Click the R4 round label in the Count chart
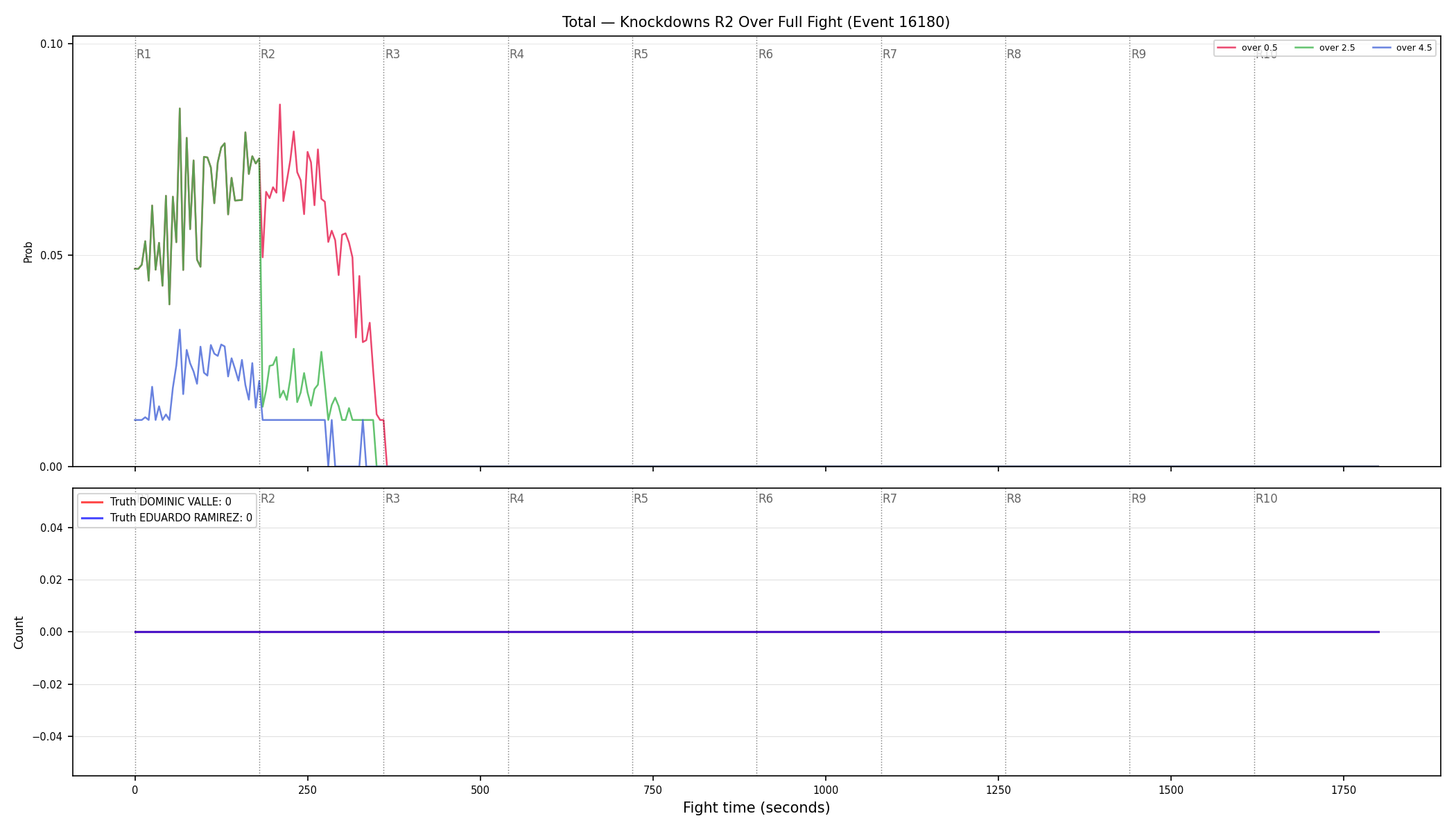This screenshot has width=1456, height=832. (517, 499)
